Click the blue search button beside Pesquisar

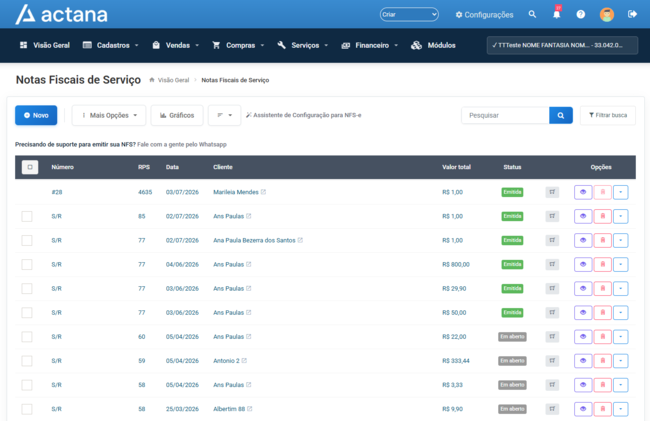coord(561,115)
